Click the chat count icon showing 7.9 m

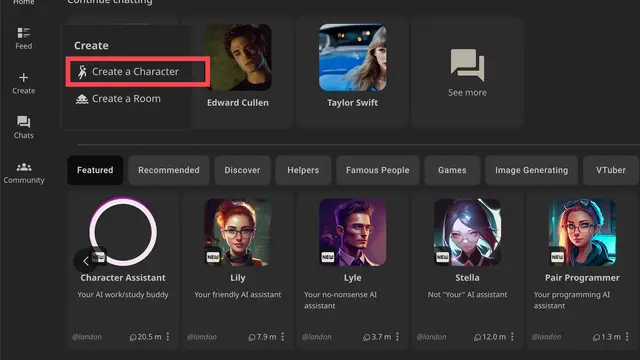point(252,337)
